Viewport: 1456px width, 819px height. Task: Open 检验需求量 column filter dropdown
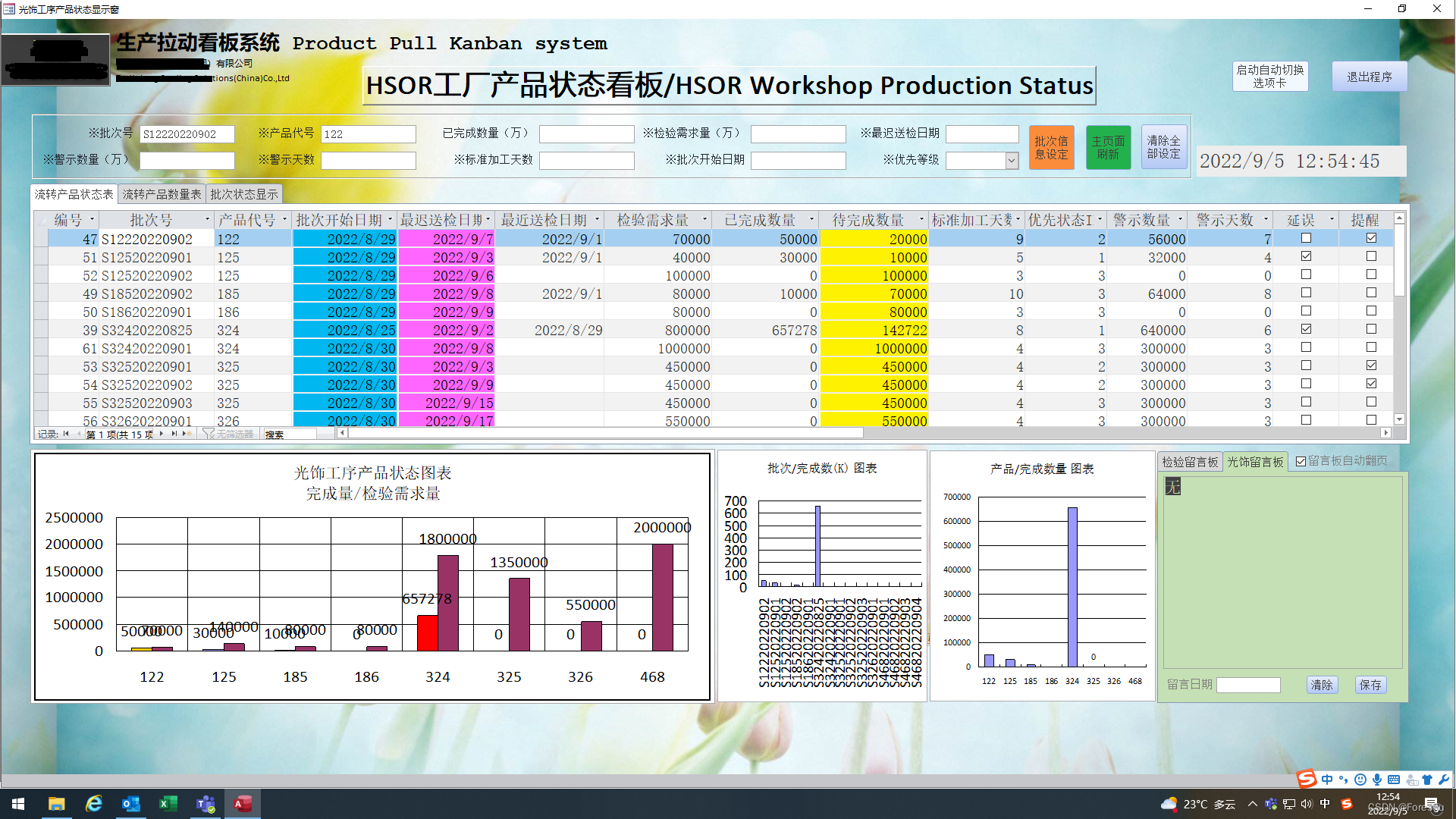(704, 220)
